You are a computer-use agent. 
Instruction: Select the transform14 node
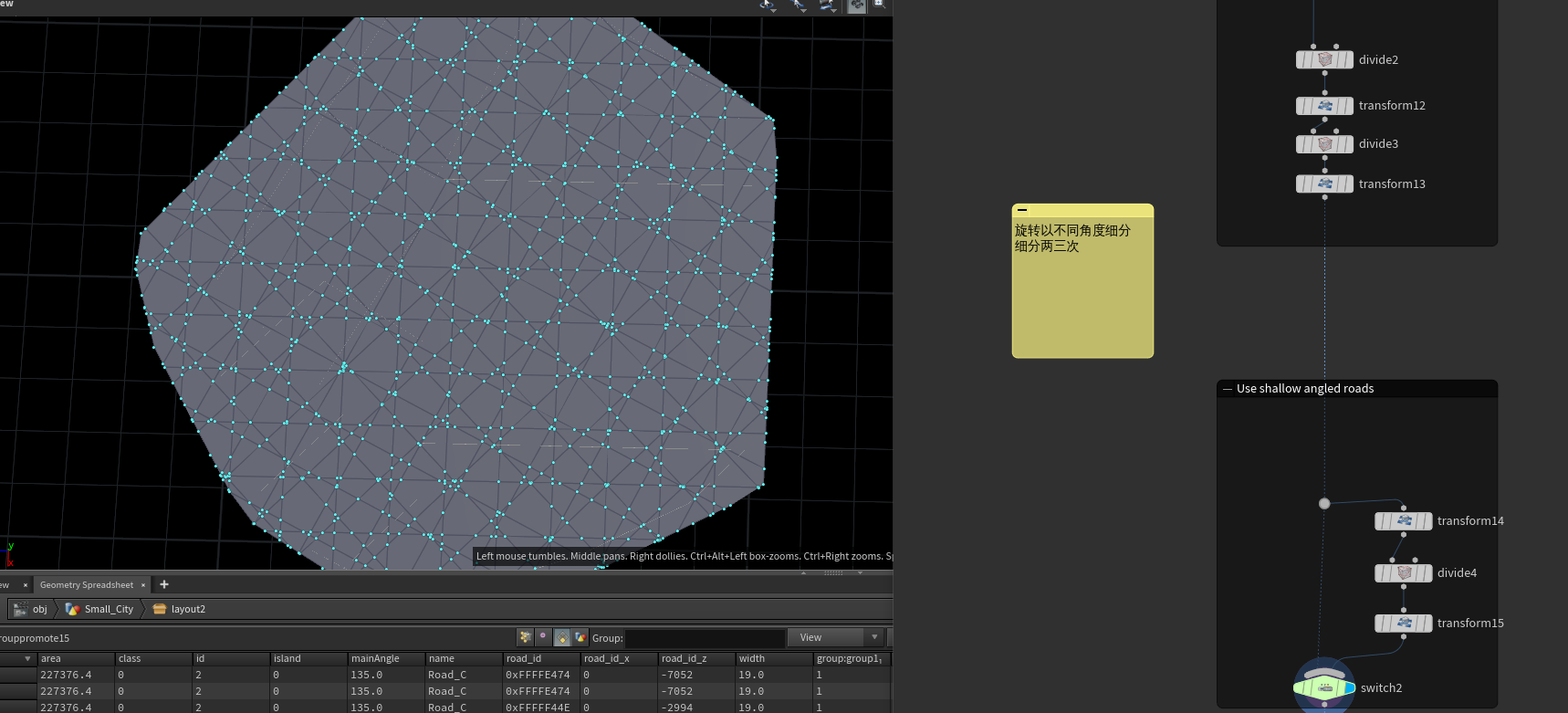1404,521
